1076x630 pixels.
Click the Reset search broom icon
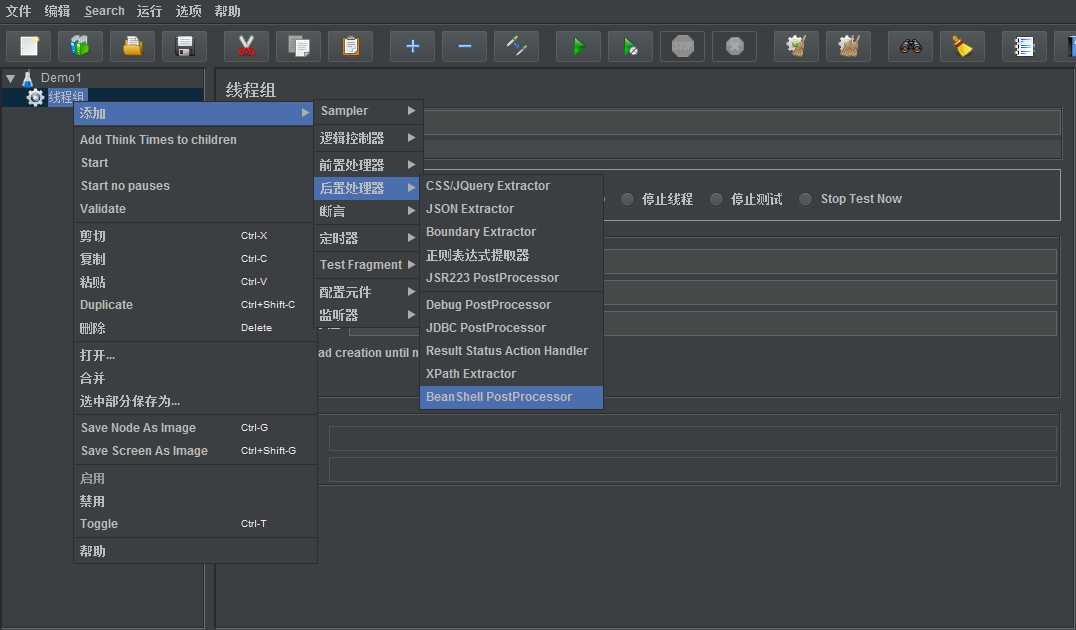pos(963,46)
